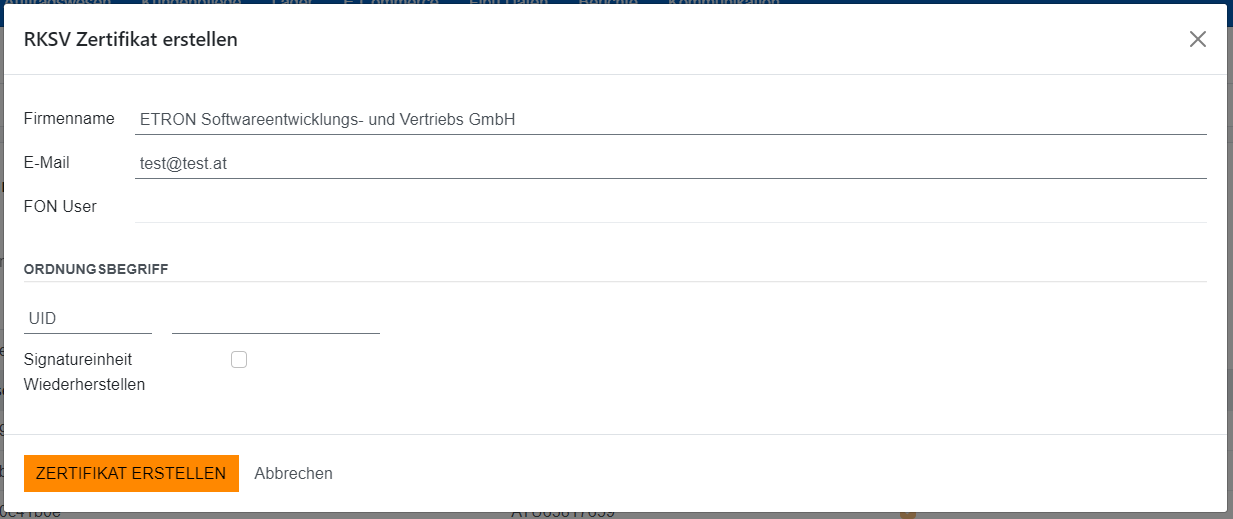The width and height of the screenshot is (1233, 519).
Task: Focus the E-Mail field containing test@test.at
Action: point(670,163)
